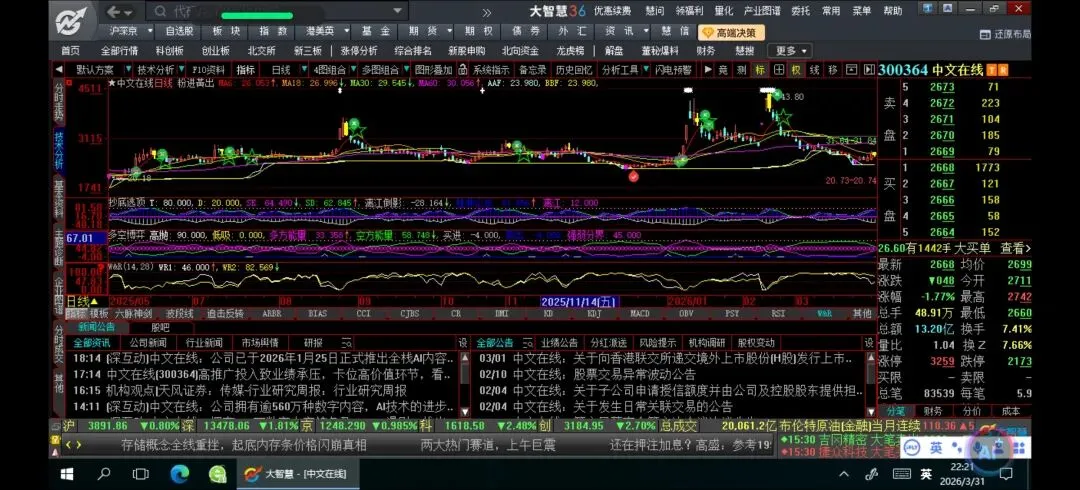The image size is (1080, 490).
Task: Switch to 分笔 tab in quote panel
Action: [x=896, y=411]
